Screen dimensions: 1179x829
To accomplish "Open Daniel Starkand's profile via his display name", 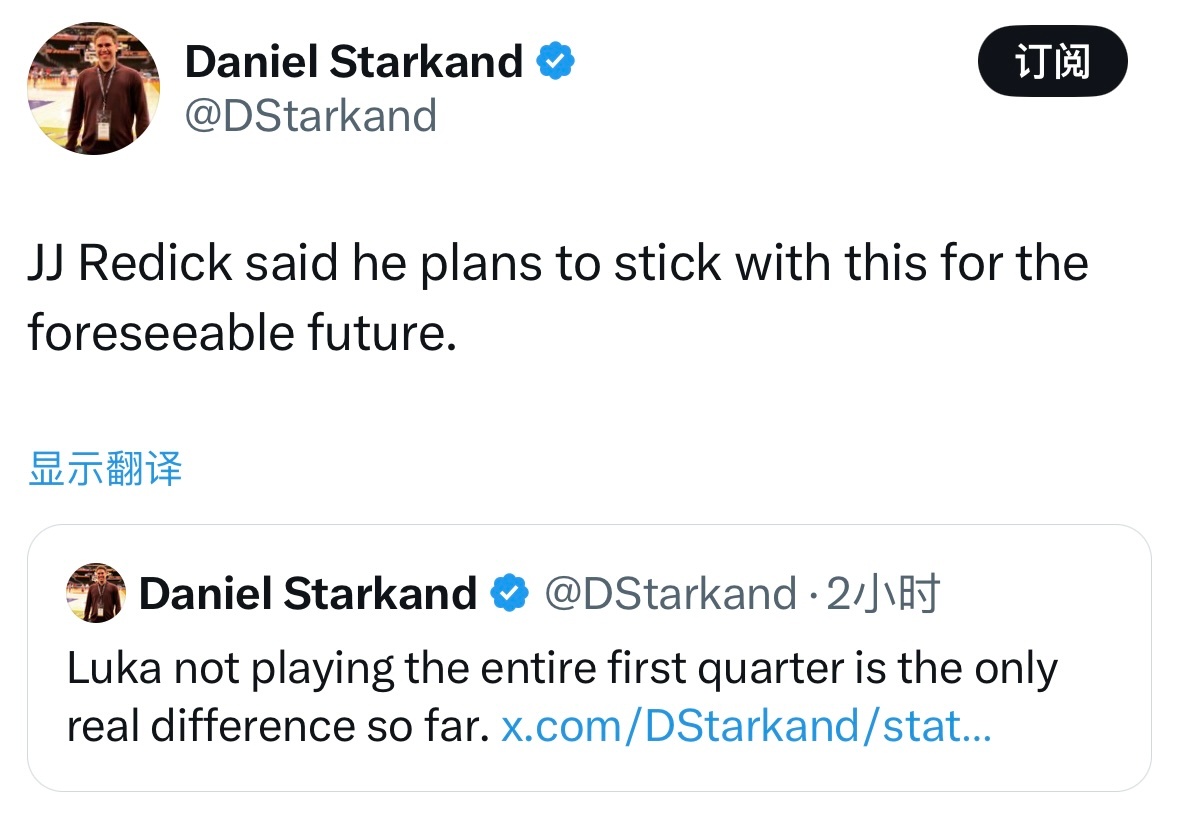I will point(355,60).
